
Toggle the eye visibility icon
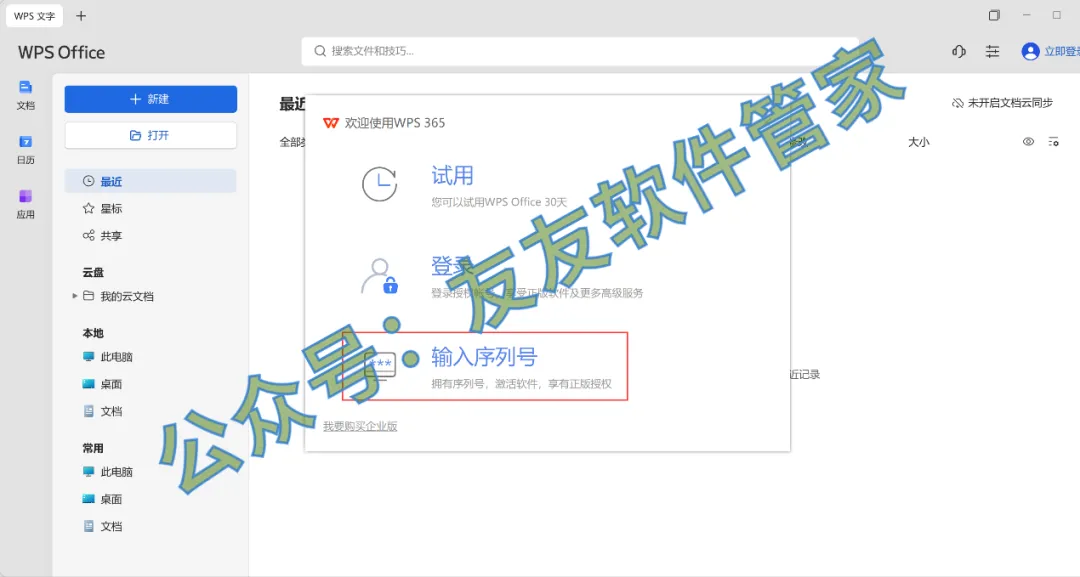point(1028,142)
